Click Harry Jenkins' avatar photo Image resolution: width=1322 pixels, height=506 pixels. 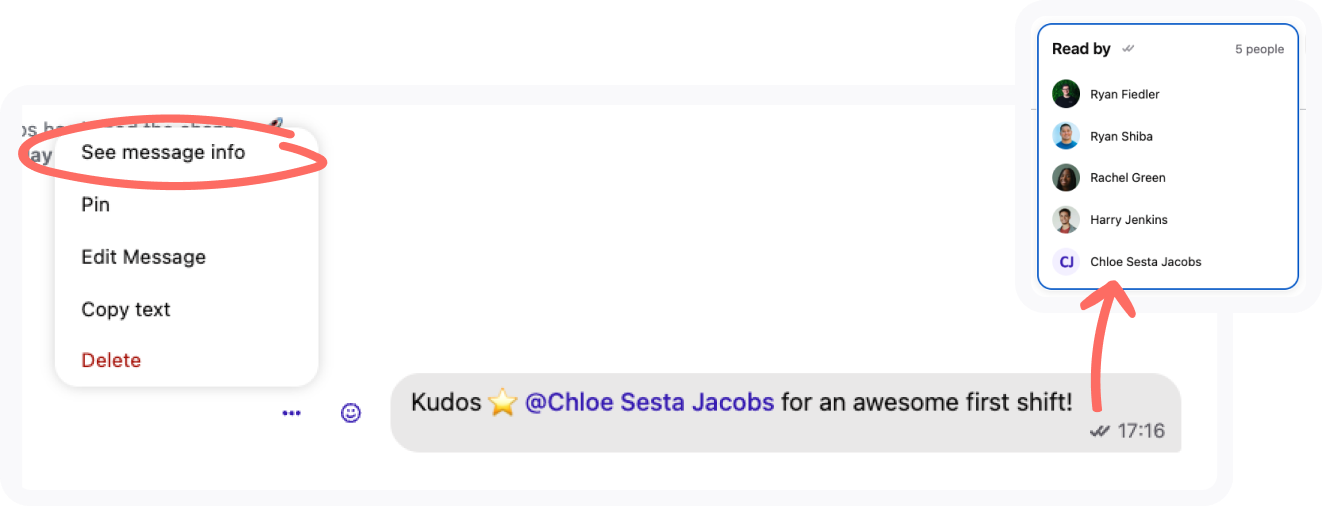(x=1066, y=220)
